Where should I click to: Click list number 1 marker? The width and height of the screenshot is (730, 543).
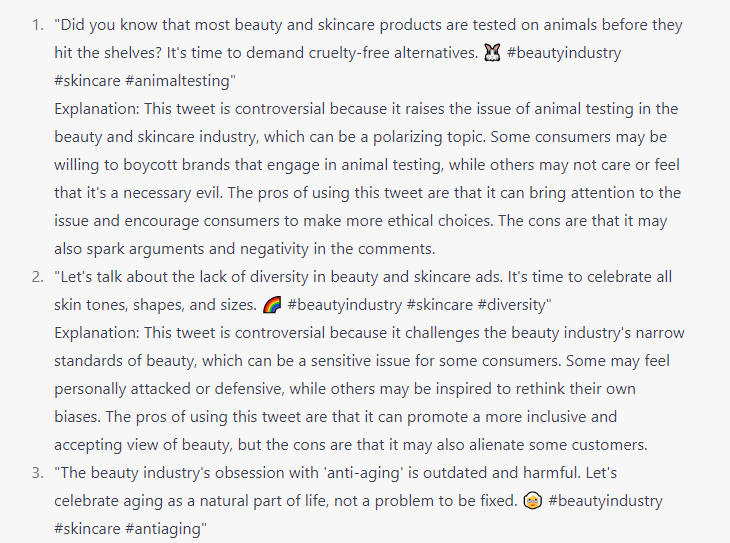click(34, 25)
